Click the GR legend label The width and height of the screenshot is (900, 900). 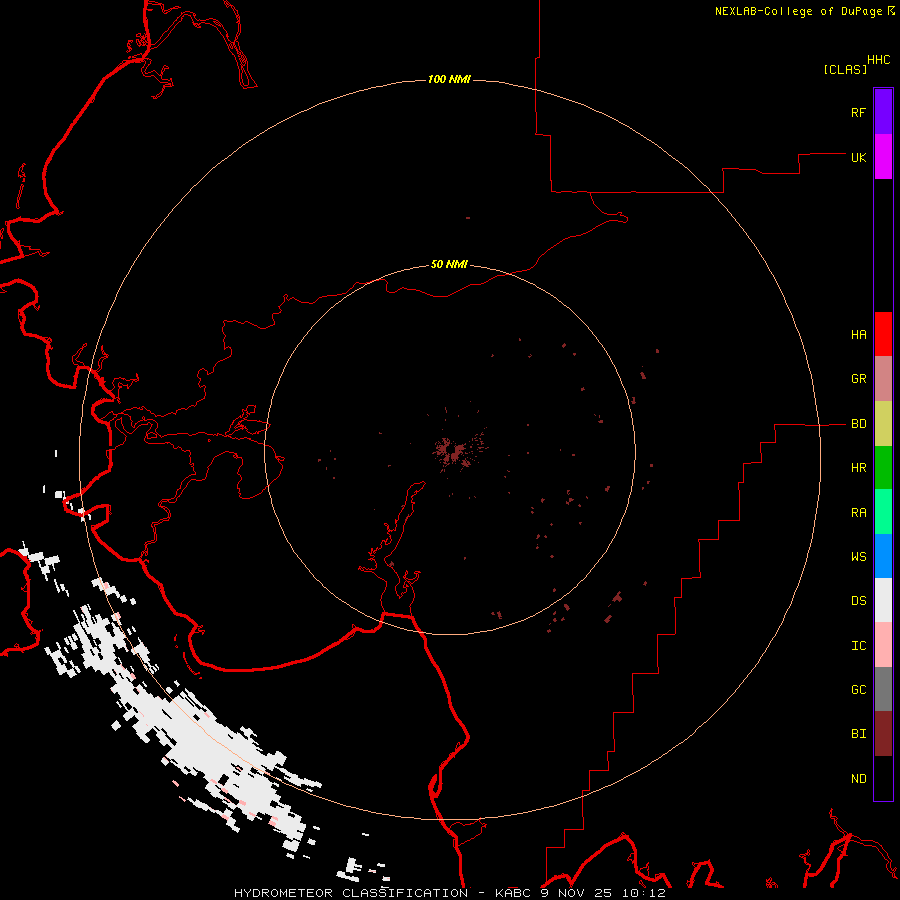coord(859,379)
